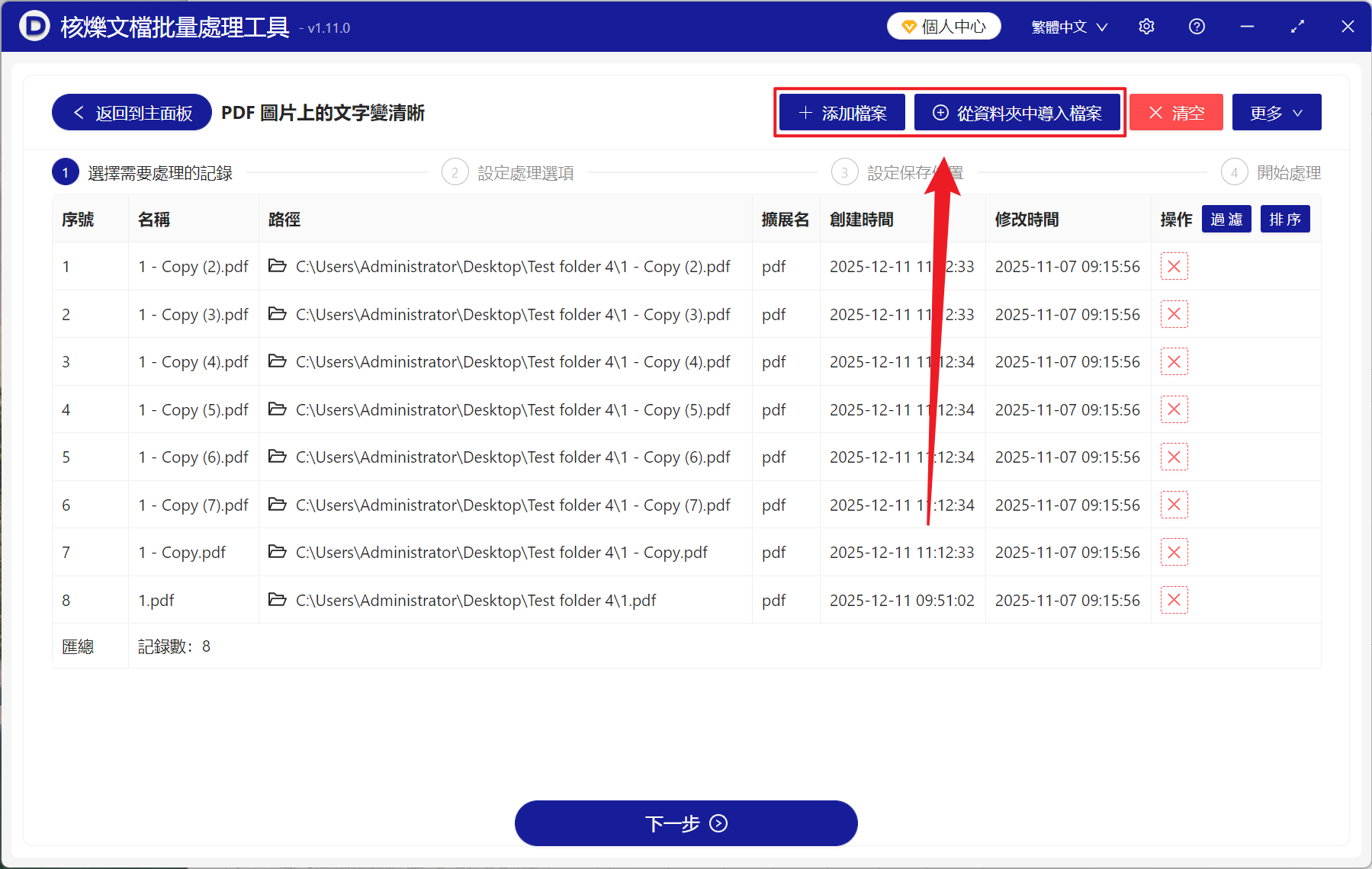Screen dimensions: 1372x869
Task: Click 返回到主面板 to go back
Action: 130,112
